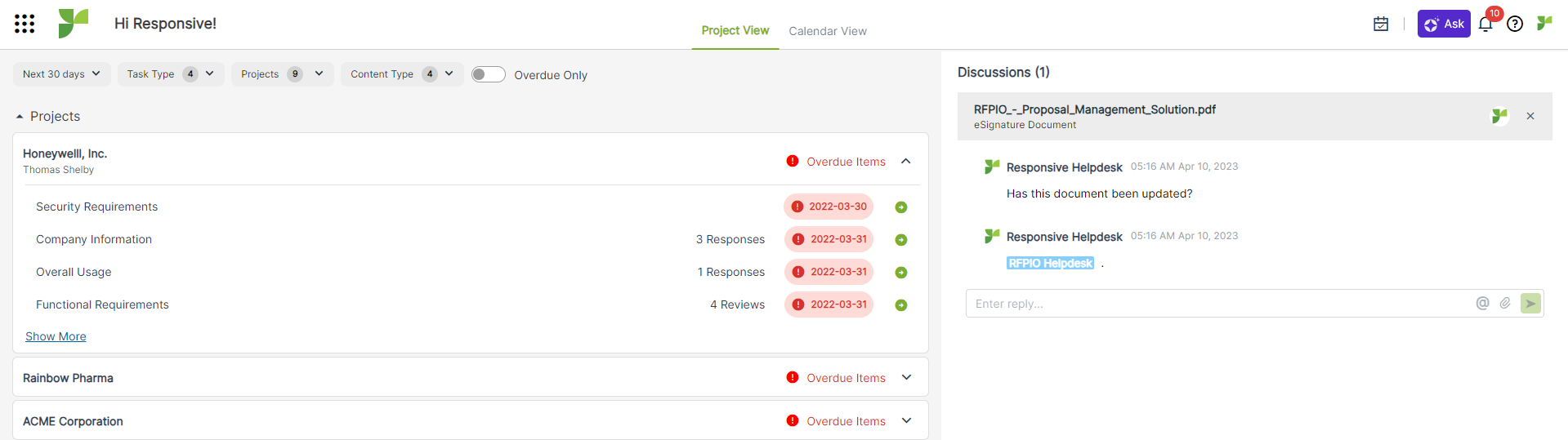This screenshot has width=1568, height=440.
Task: Open notifications bell with 10 badge
Action: (x=1485, y=24)
